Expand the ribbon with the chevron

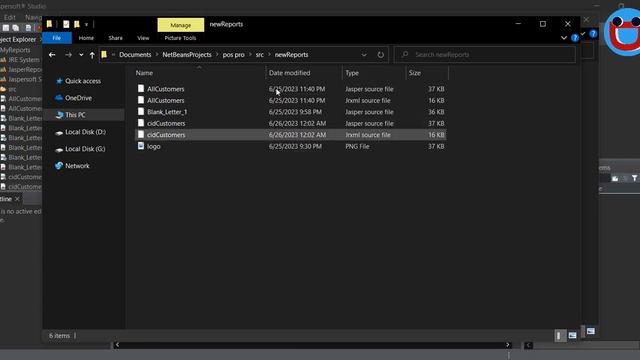564,38
